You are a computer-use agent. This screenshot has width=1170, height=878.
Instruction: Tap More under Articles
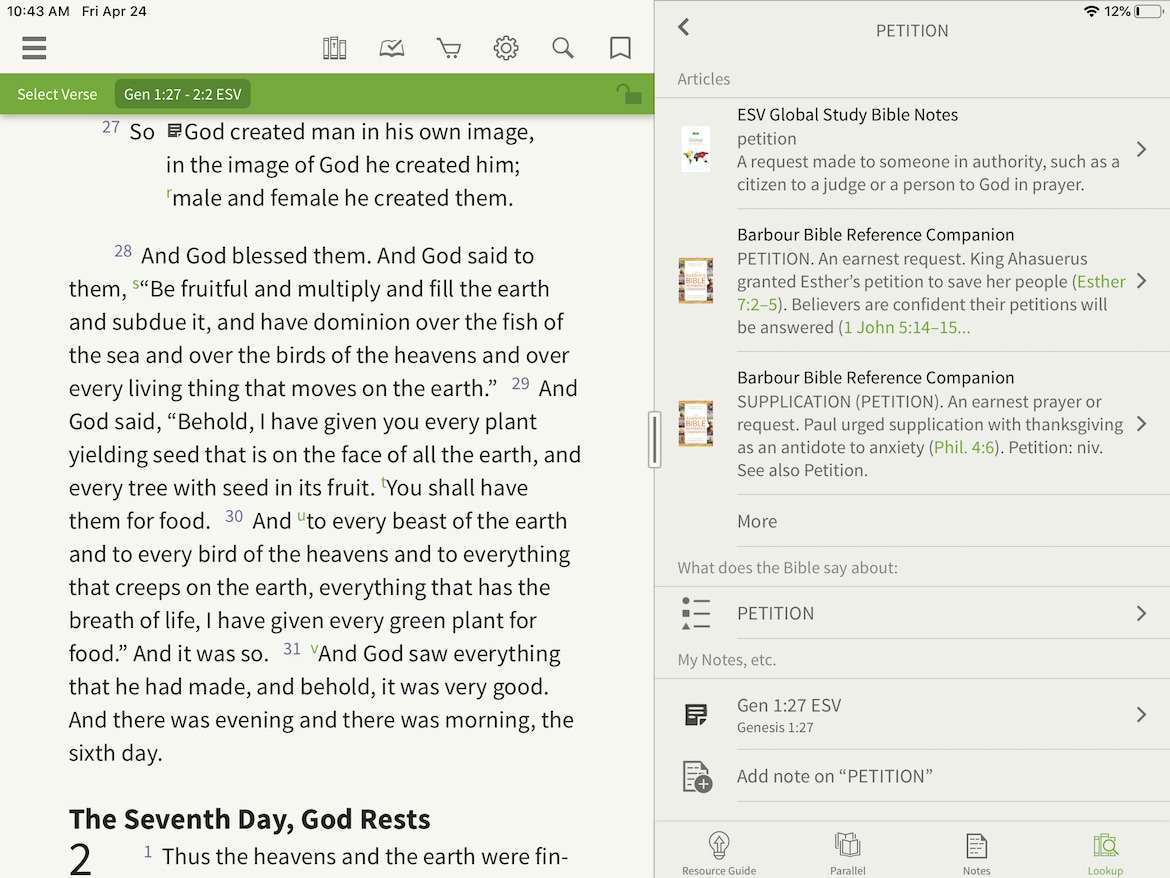(757, 521)
